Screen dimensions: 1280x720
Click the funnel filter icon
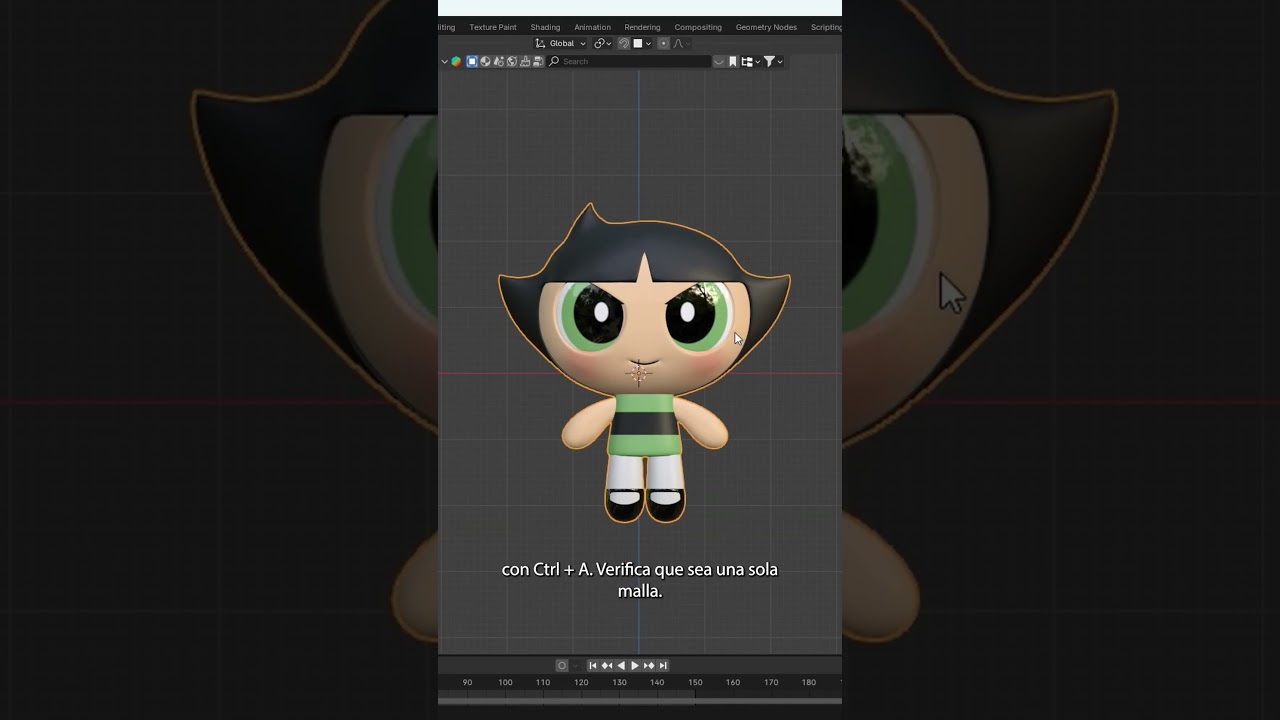pyautogui.click(x=769, y=61)
